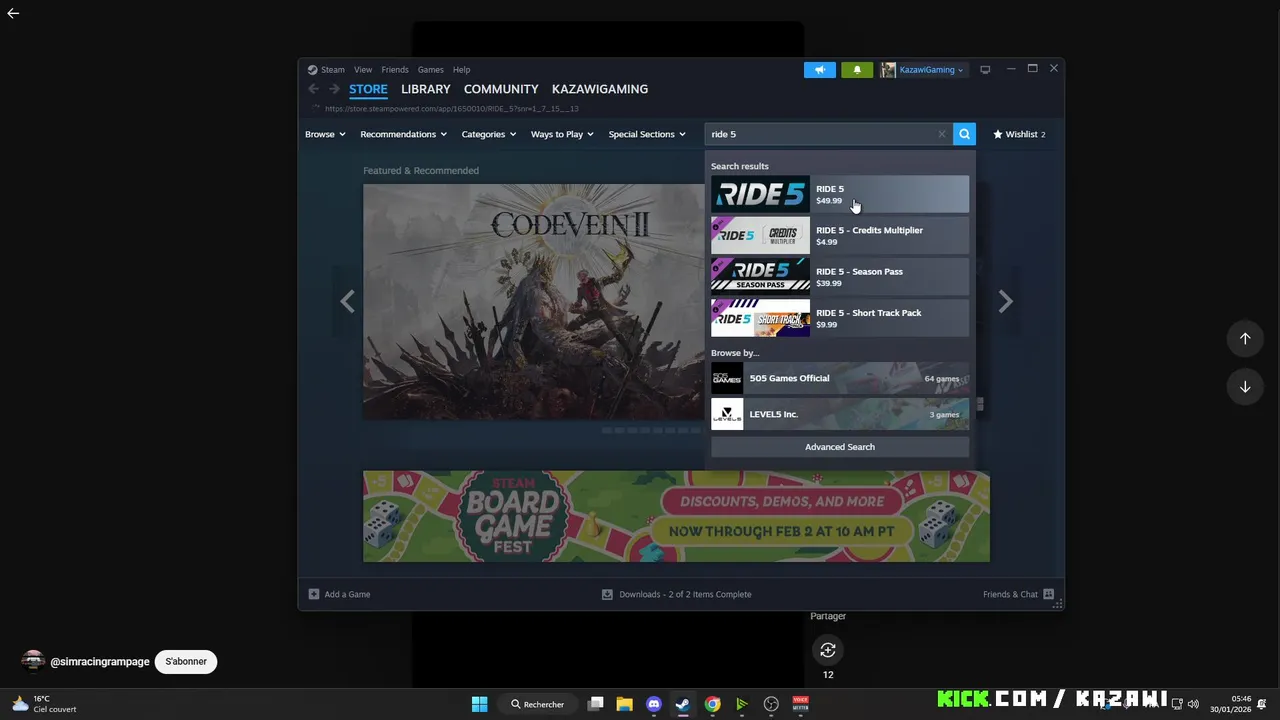Viewport: 1280px width, 720px height.
Task: Switch to the COMMUNITY tab
Action: click(501, 89)
